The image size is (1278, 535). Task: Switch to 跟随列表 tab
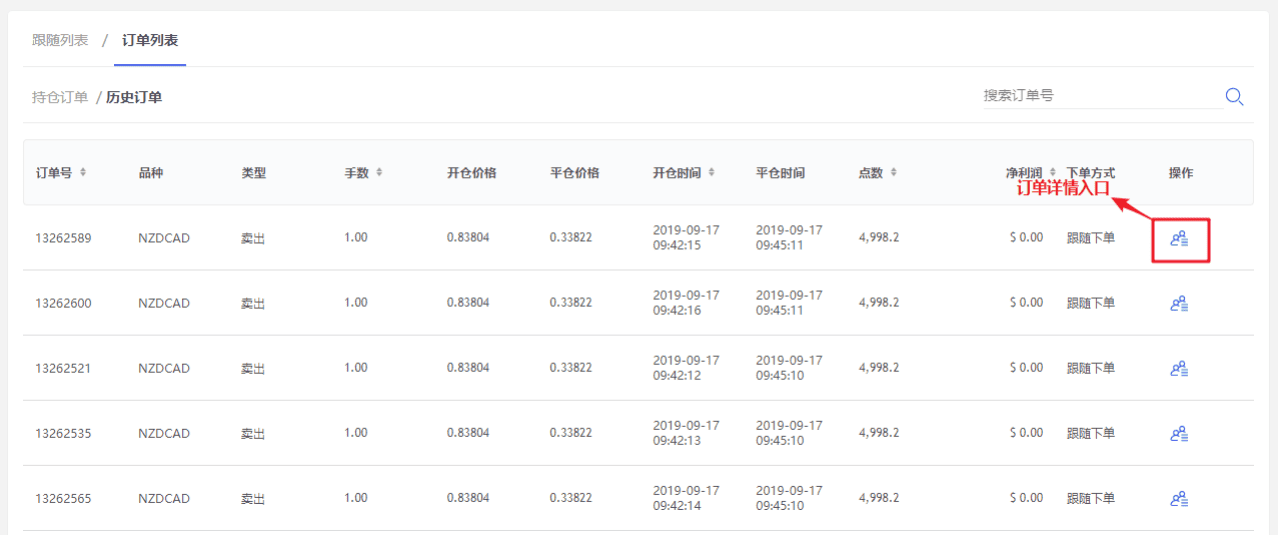pyautogui.click(x=60, y=40)
